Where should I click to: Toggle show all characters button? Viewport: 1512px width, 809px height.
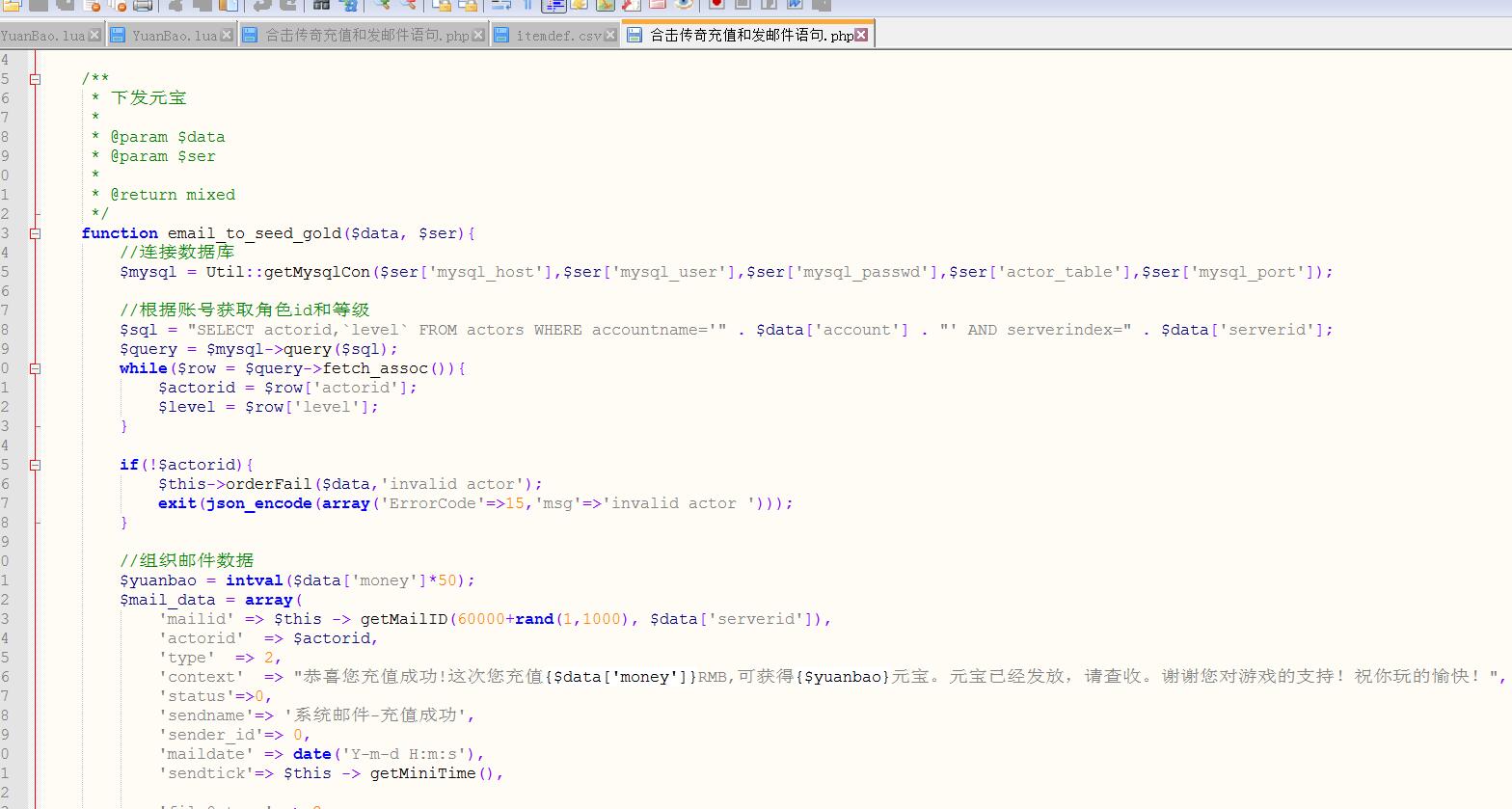coord(527,5)
